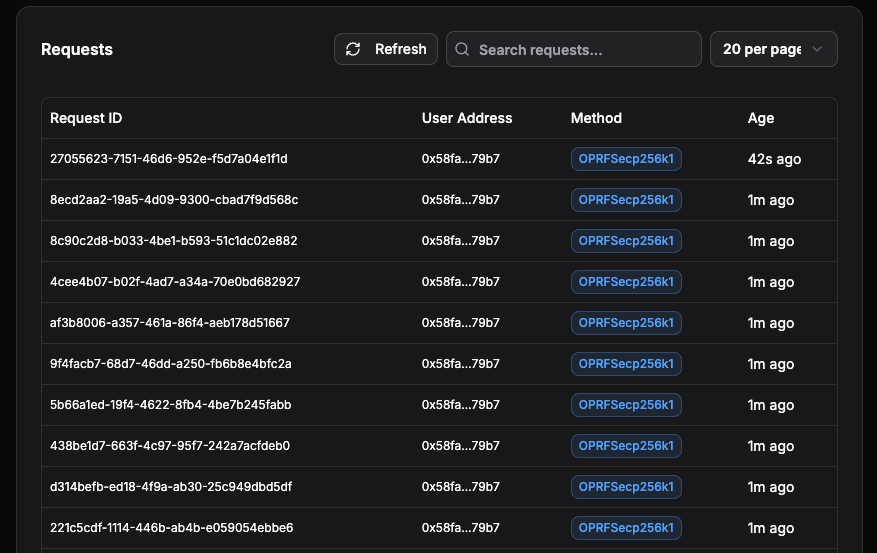The width and height of the screenshot is (877, 553).
Task: Click OPRFSecp256k1 badge in the 8ecd2aa2 row
Action: click(626, 200)
